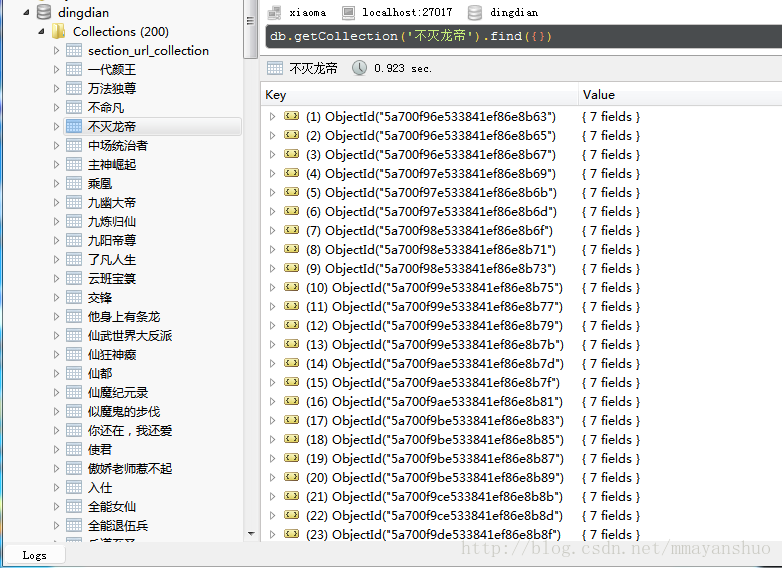782x568 pixels.
Task: Click ObjectId "5a700f97e533841ef86e8b69" in row (4)
Action: point(440,174)
